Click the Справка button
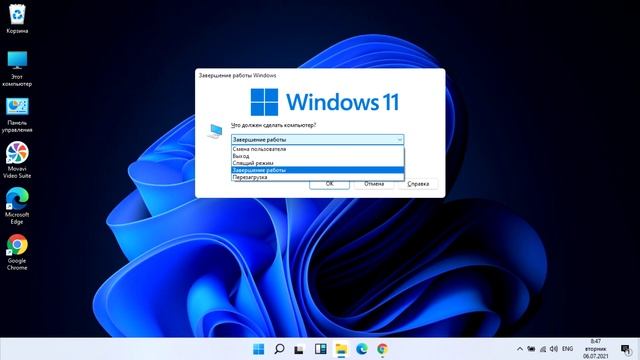This screenshot has height=360, width=640. [x=418, y=184]
